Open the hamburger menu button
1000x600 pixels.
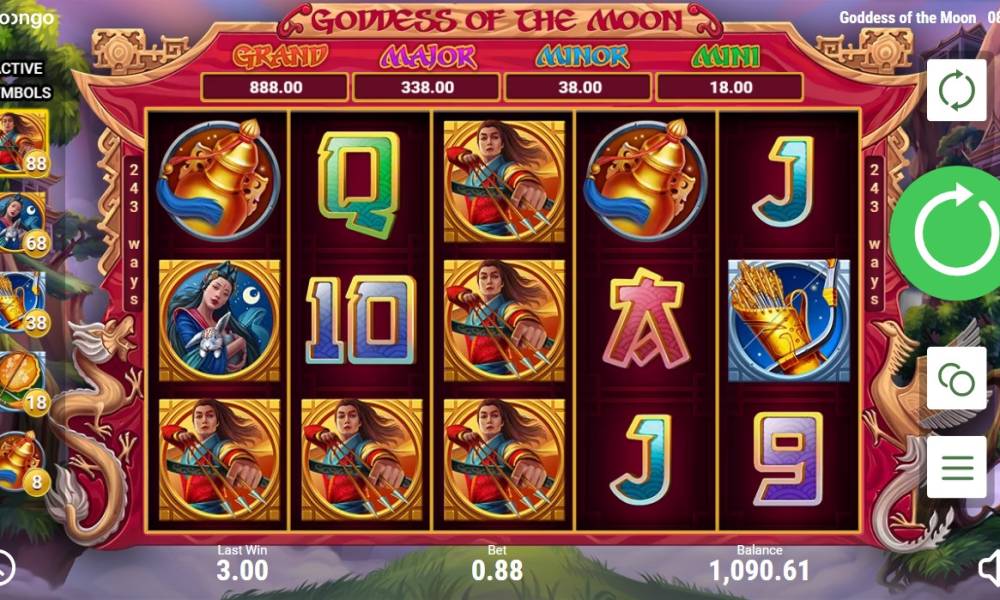(956, 467)
